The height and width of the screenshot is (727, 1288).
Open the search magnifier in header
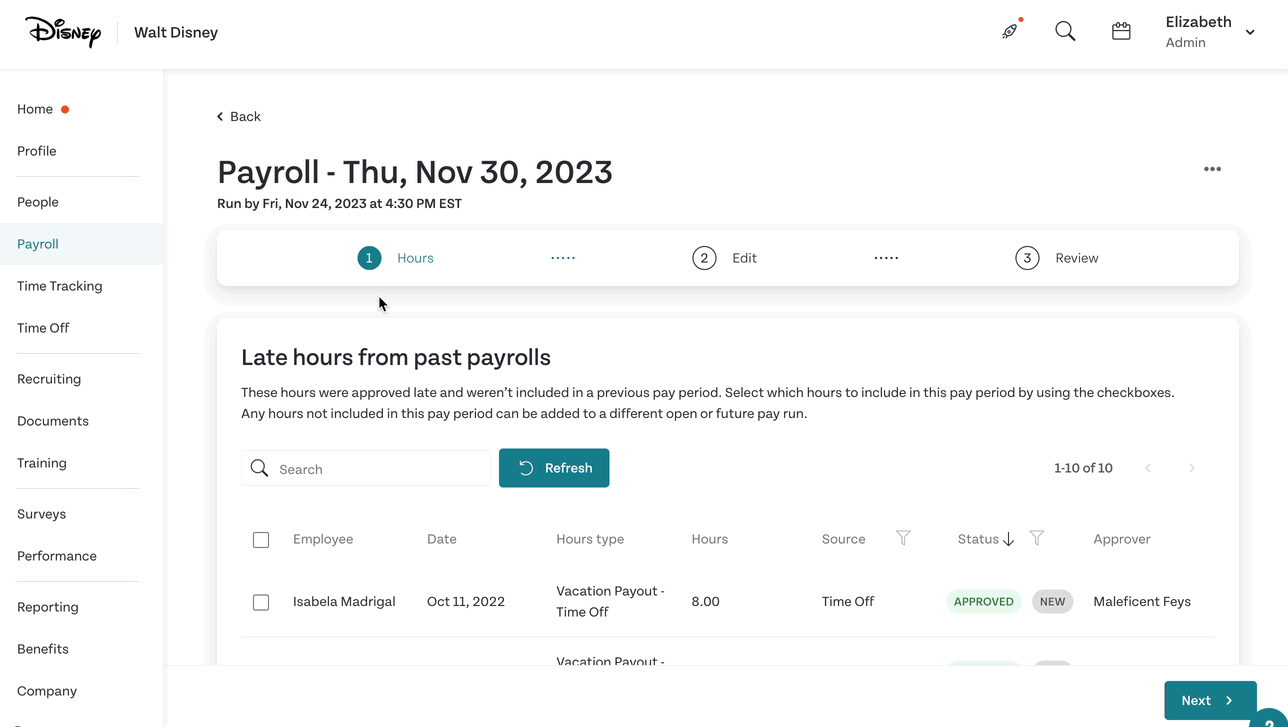pos(1065,31)
